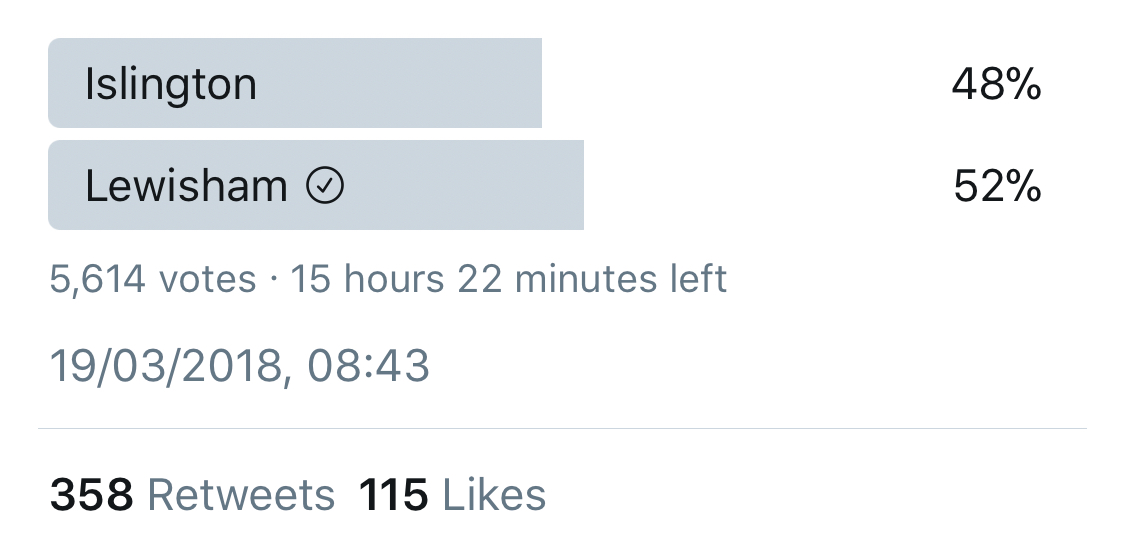Image resolution: width=1125 pixels, height=549 pixels.
Task: Click the 48% result for Islington
Action: (x=996, y=86)
